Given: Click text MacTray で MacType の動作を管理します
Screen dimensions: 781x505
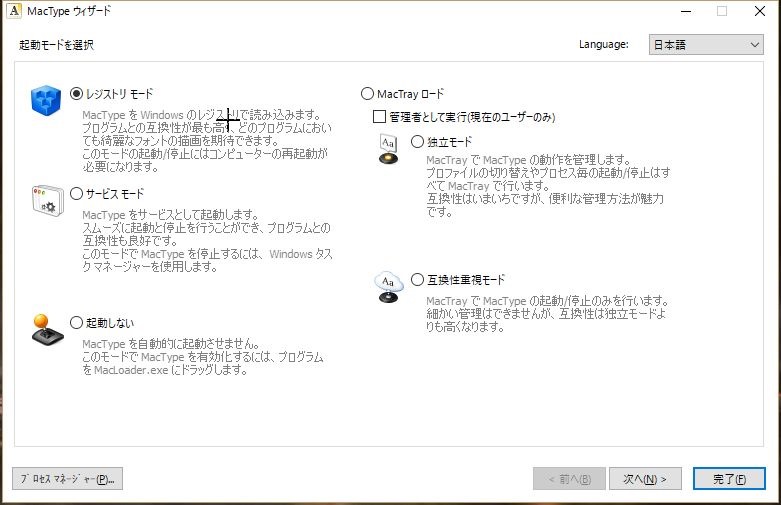Looking at the screenshot, I should click(x=528, y=160).
